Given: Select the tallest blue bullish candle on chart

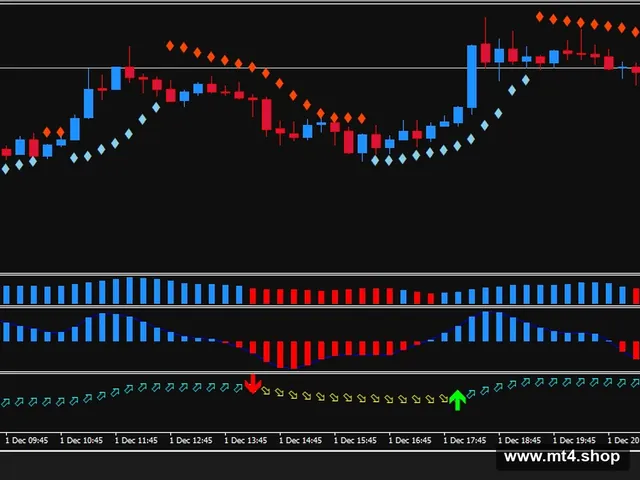Looking at the screenshot, I should (472, 77).
